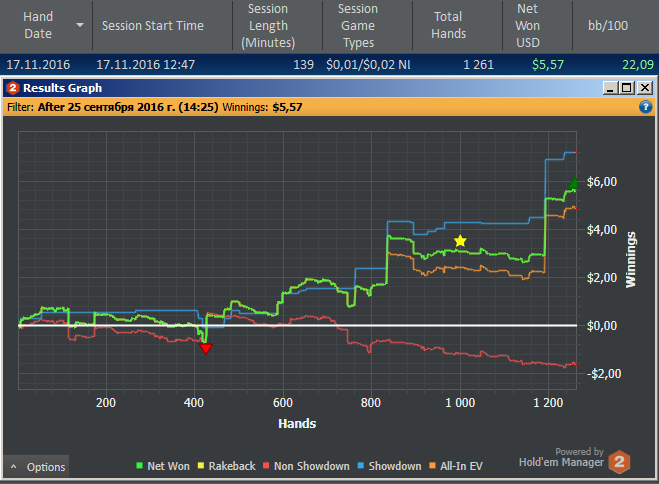This screenshot has width=659, height=484.
Task: Click the 200 hands x-axis label
Action: coord(105,403)
